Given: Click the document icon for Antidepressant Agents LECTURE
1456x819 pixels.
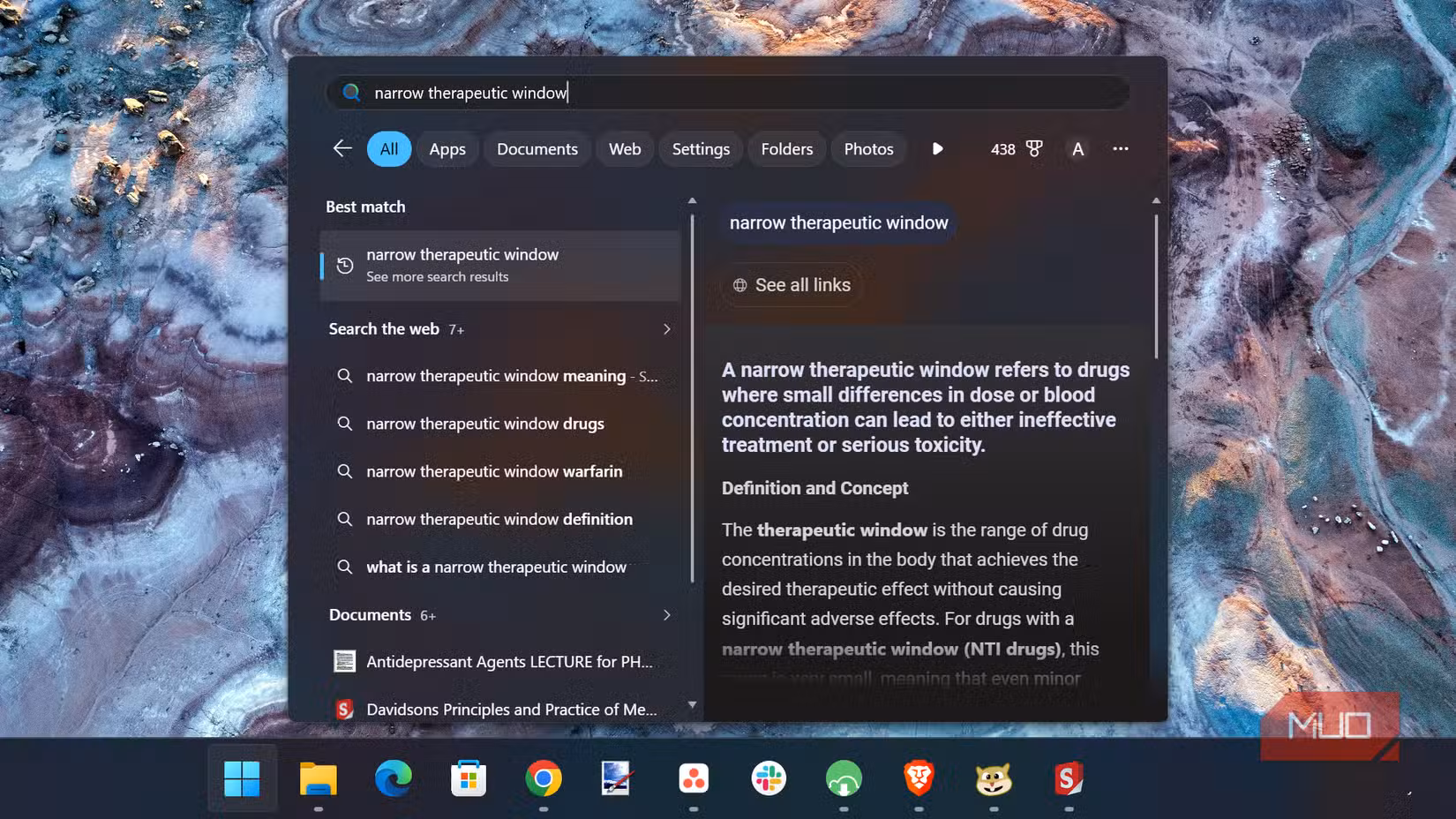Looking at the screenshot, I should click(x=344, y=661).
